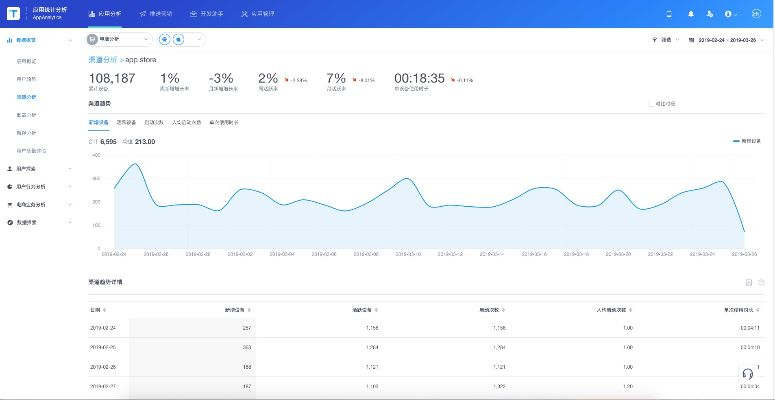Open notifications bell icon
The width and height of the screenshot is (775, 400).
coord(691,15)
